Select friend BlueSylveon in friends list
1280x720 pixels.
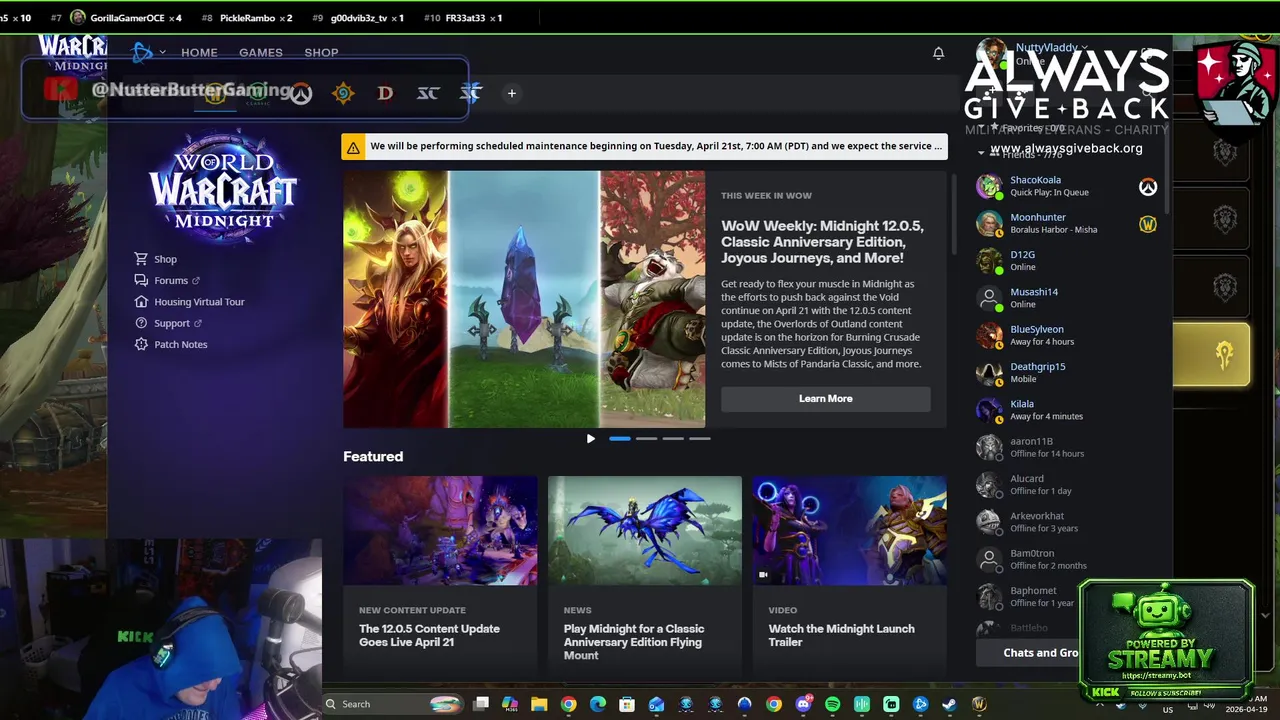[x=1066, y=336]
